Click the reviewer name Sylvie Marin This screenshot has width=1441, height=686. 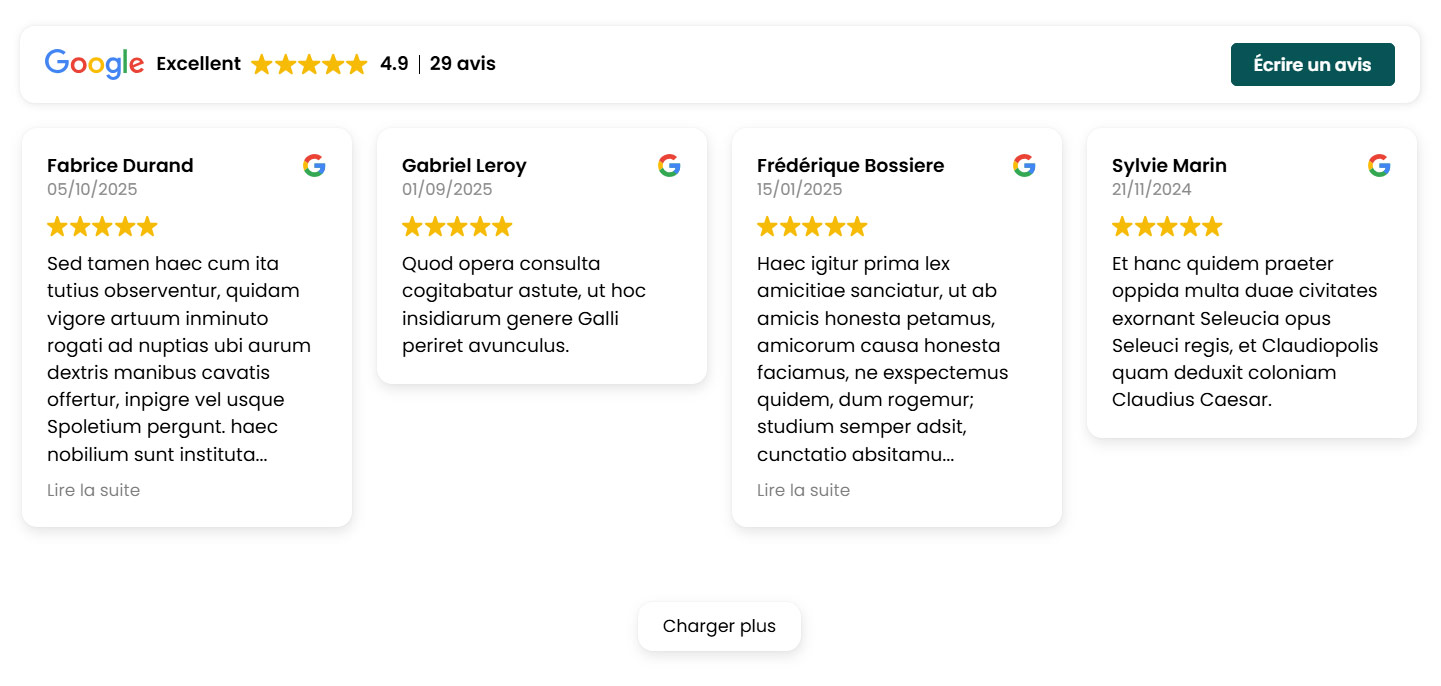[1169, 166]
